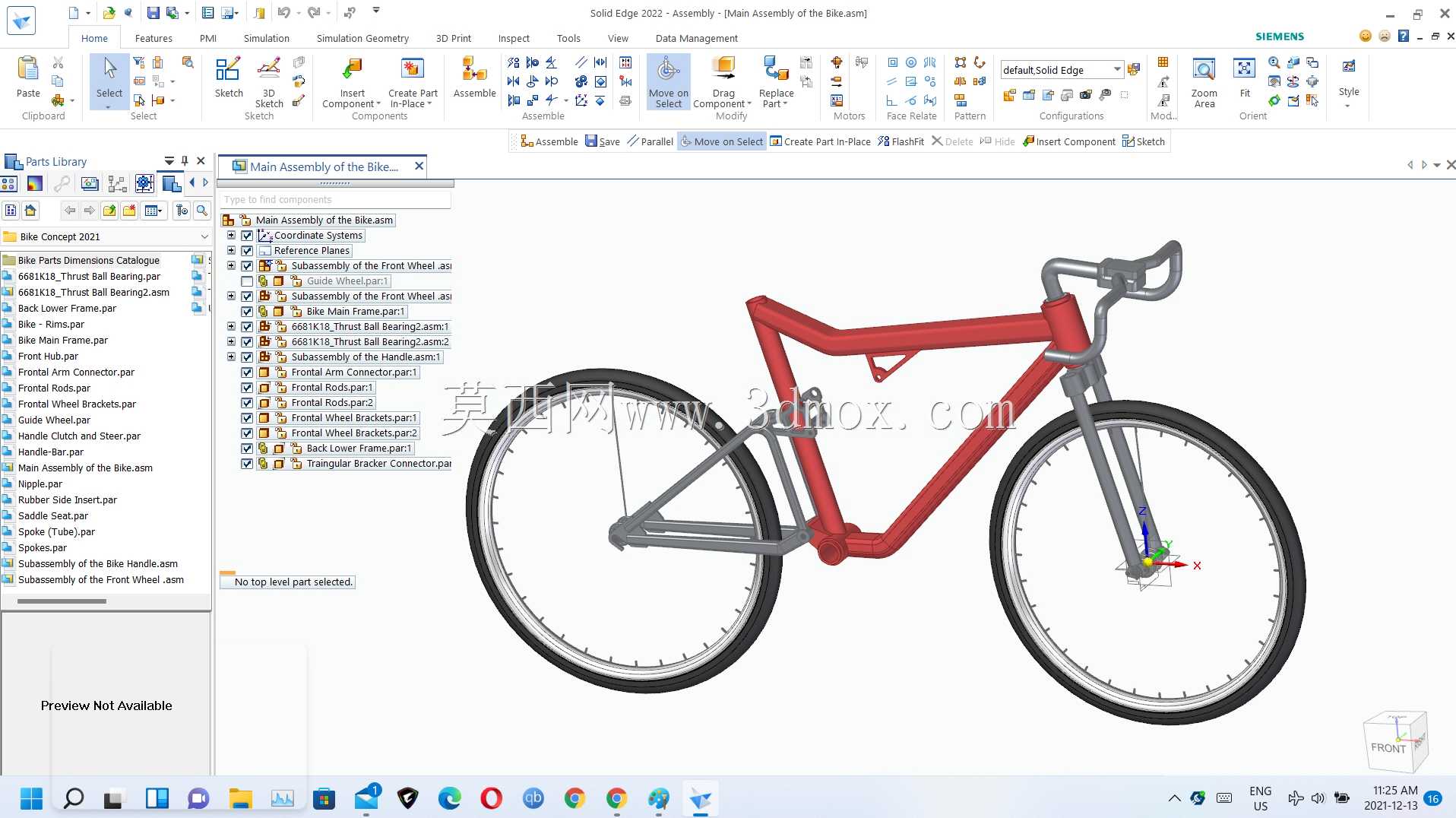
Task: Hide Subassembly of the Handle.asm:1
Action: coord(247,357)
